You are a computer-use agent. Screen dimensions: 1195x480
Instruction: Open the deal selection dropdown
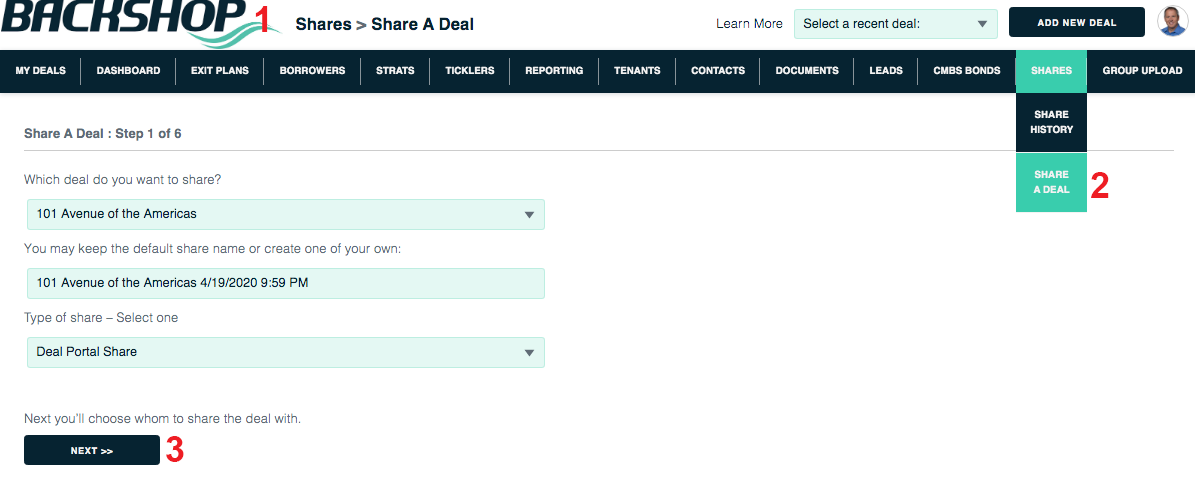(x=286, y=214)
